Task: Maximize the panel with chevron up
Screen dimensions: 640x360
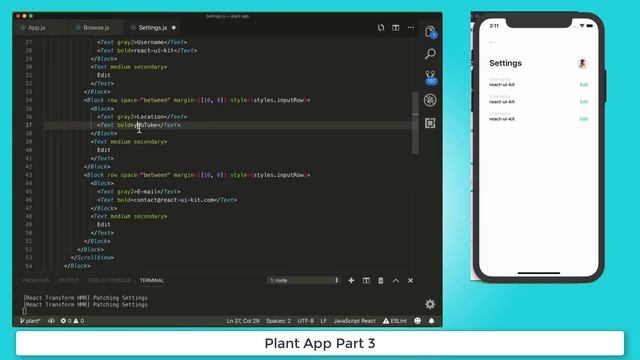Action: (396, 280)
